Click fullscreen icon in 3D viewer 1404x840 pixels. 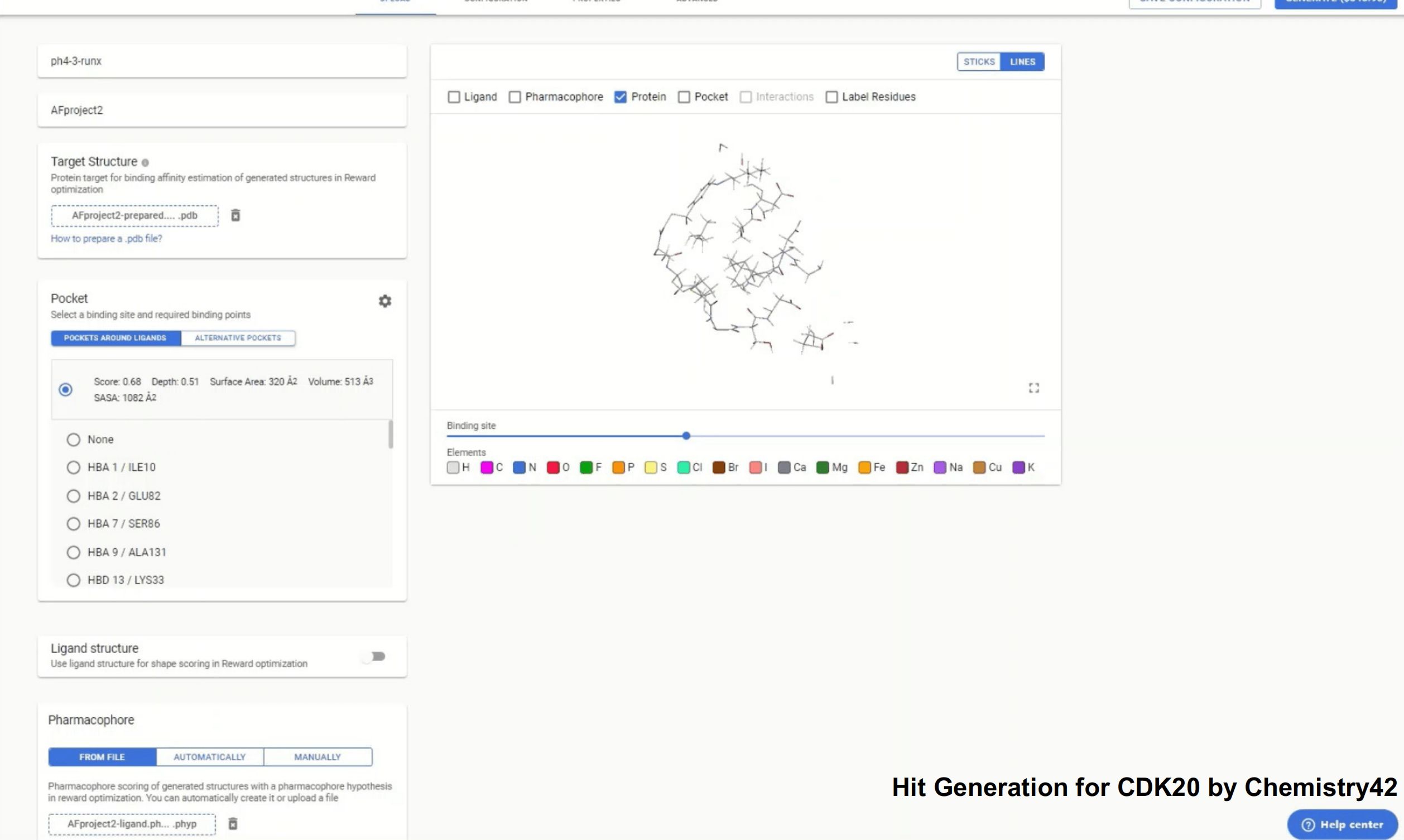pos(1034,388)
